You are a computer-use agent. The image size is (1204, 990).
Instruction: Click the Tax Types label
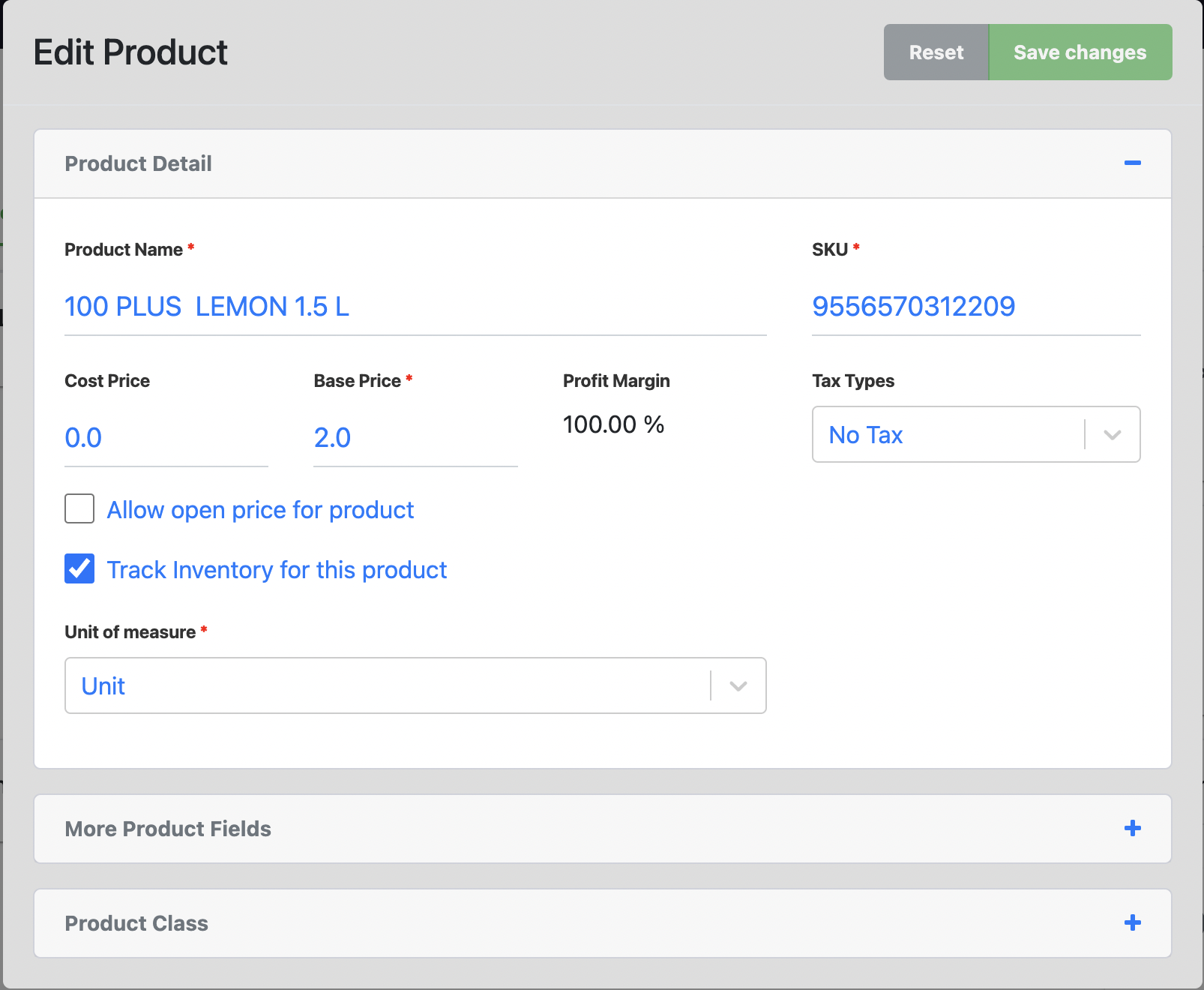point(853,381)
